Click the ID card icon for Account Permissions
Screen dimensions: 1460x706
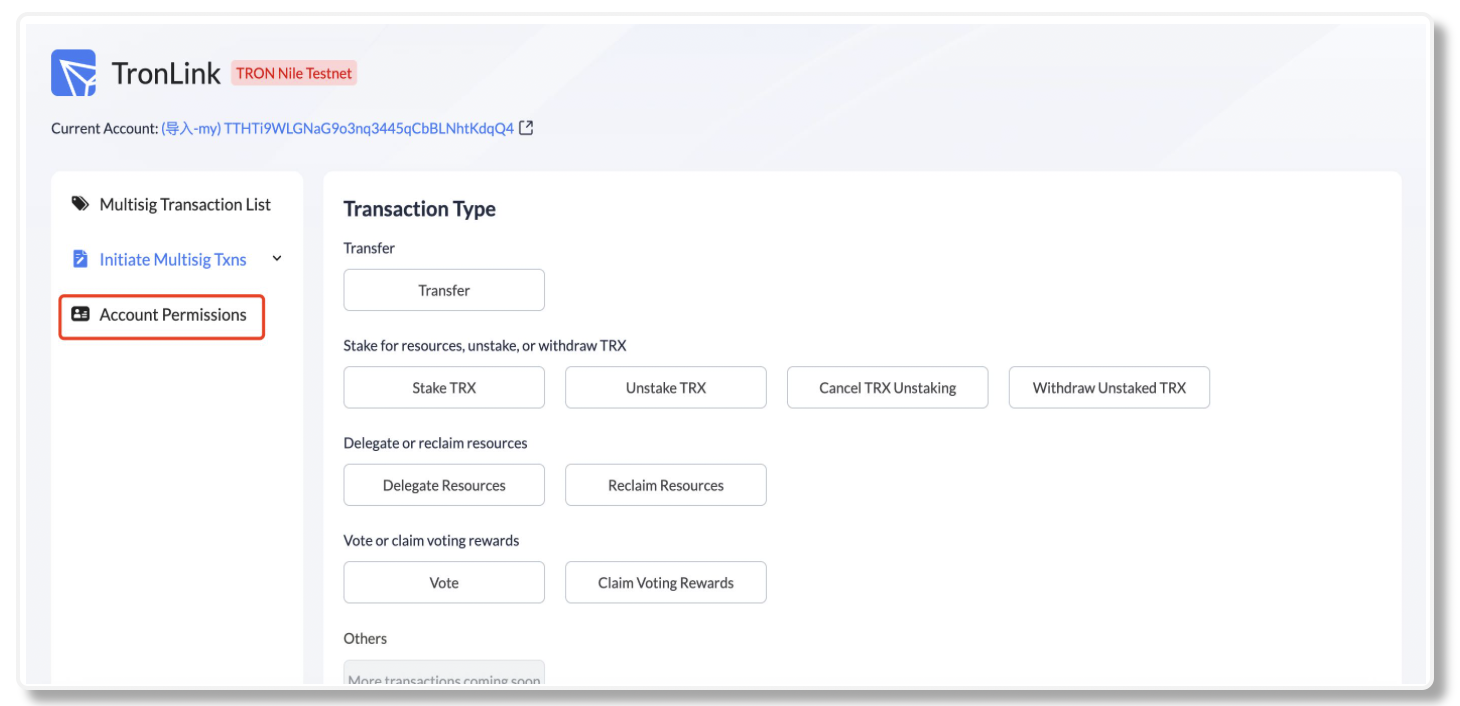81,314
